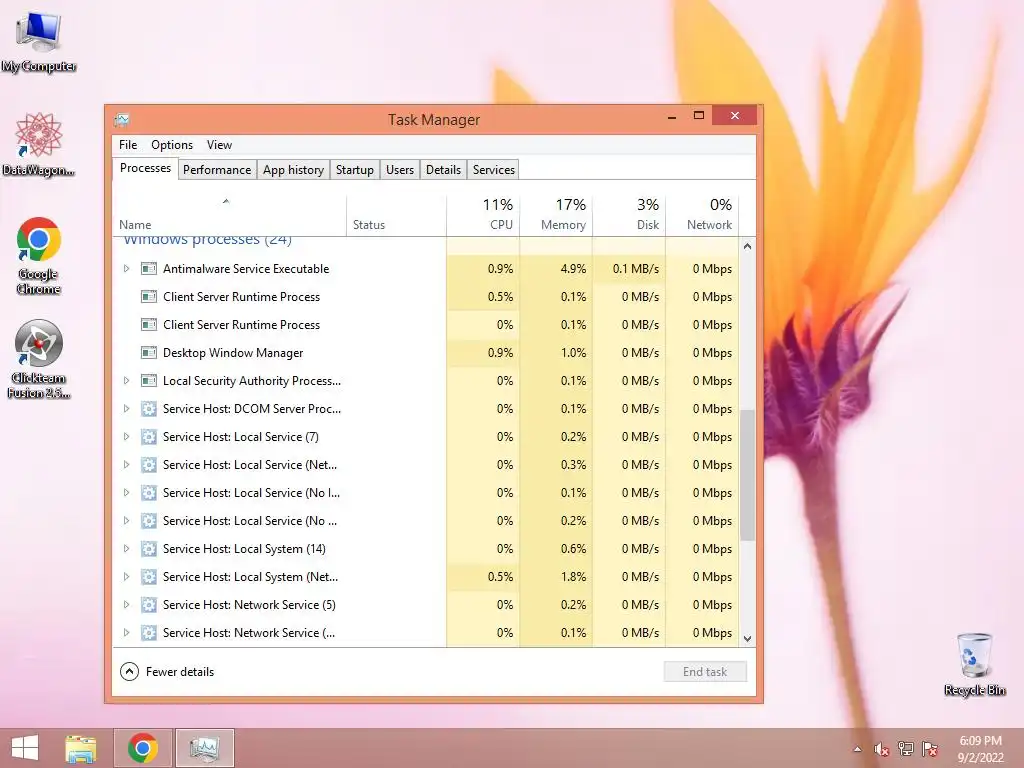Select the Desktop Window Manager row

tap(426, 353)
